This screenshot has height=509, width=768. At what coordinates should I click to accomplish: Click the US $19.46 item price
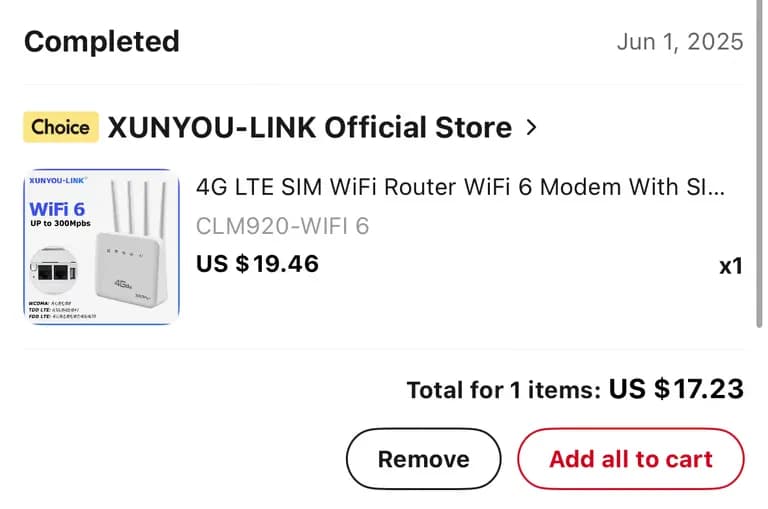click(257, 264)
